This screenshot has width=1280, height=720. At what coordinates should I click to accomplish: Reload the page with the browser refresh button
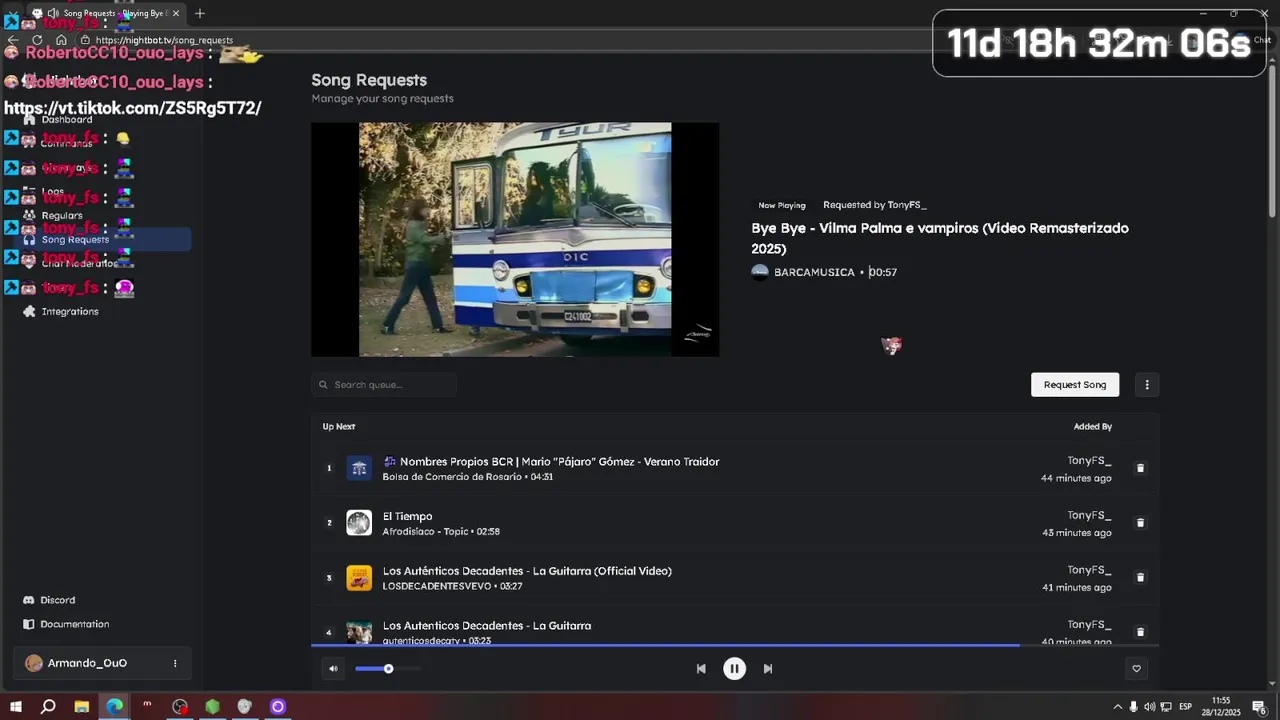[37, 40]
